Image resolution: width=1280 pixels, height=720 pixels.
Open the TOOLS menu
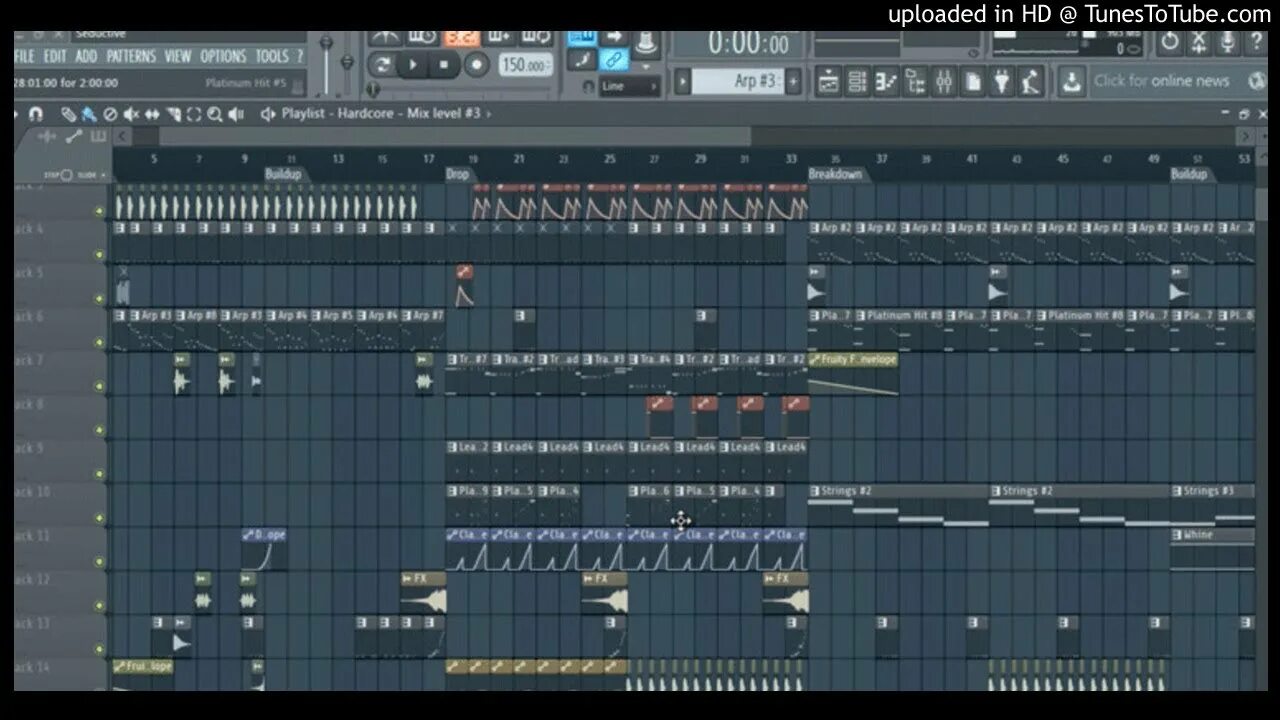[x=271, y=57]
